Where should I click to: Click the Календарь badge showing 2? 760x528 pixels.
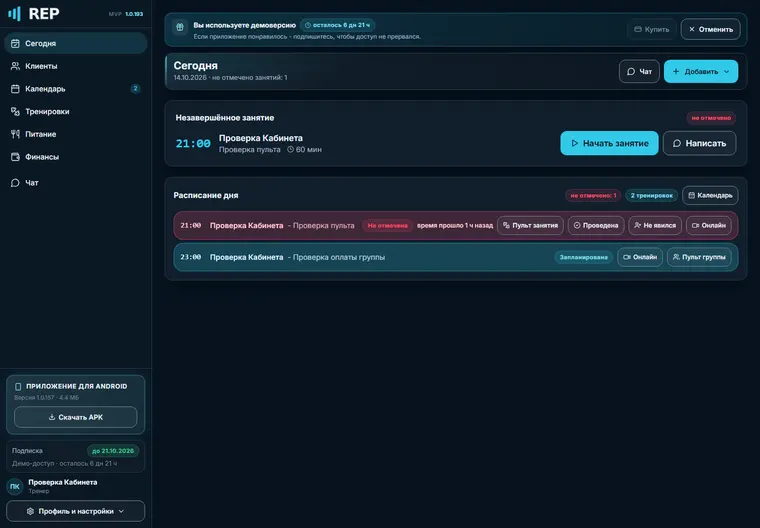click(x=135, y=89)
